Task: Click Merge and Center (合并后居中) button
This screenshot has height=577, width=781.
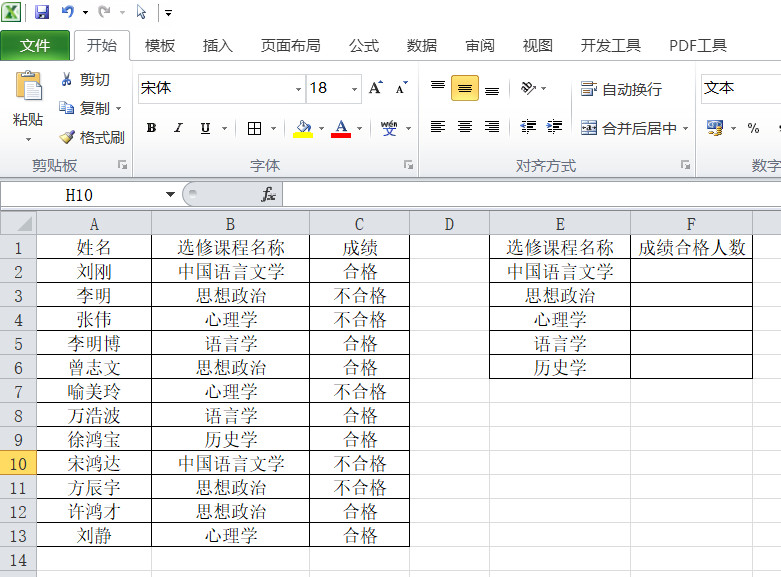Action: point(629,128)
